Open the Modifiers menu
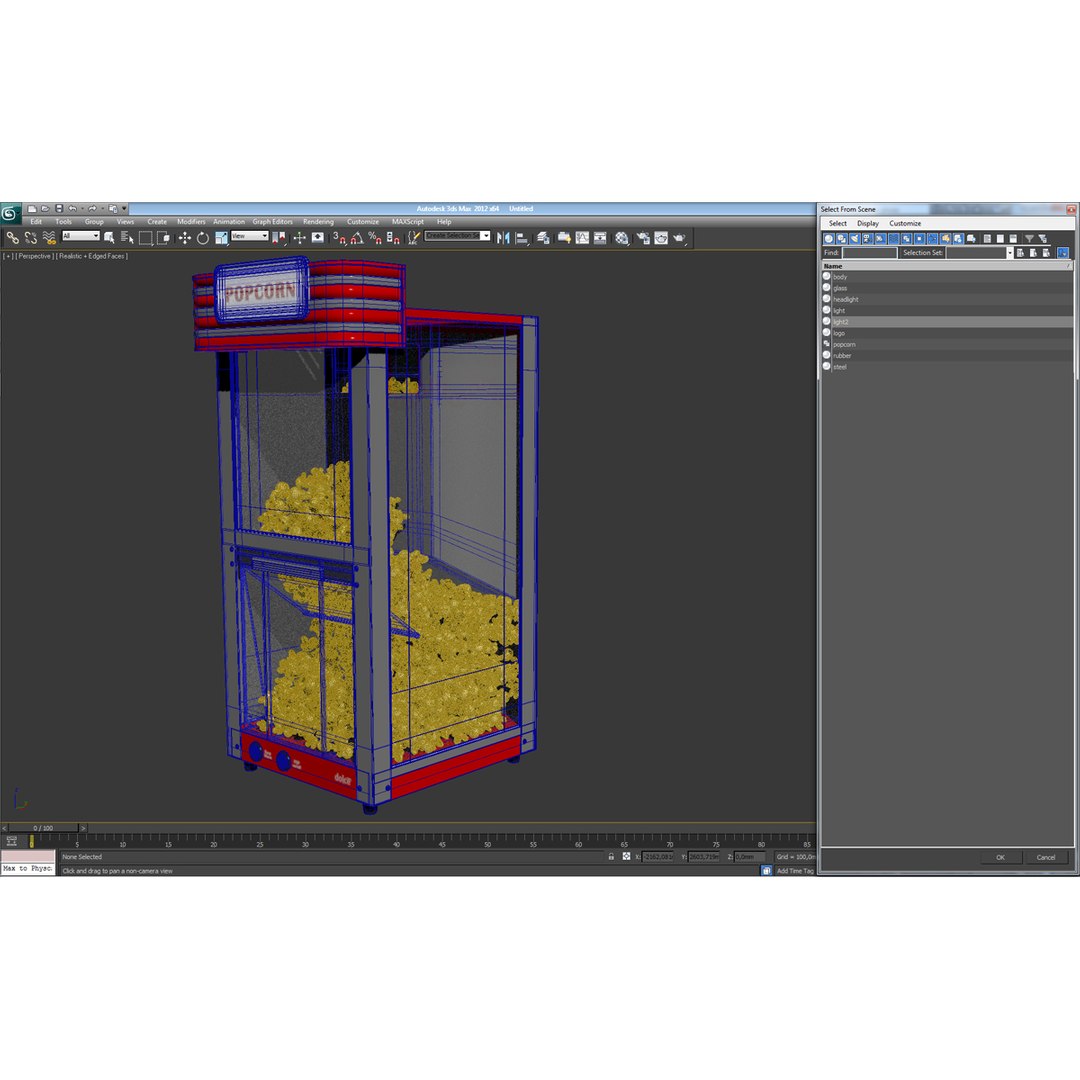1080x1080 pixels. coord(191,222)
